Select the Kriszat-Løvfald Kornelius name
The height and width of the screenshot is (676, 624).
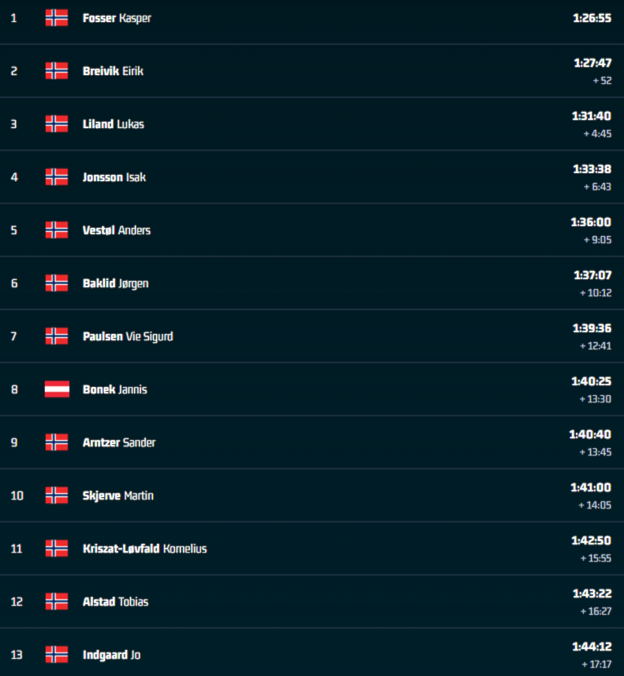(x=145, y=548)
